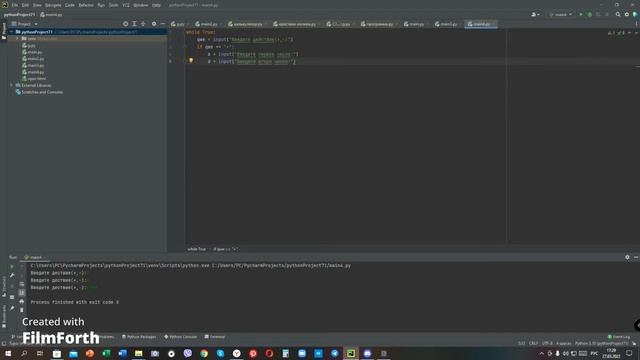Open the run configuration dropdown
The width and height of the screenshot is (640, 360).
[561, 15]
